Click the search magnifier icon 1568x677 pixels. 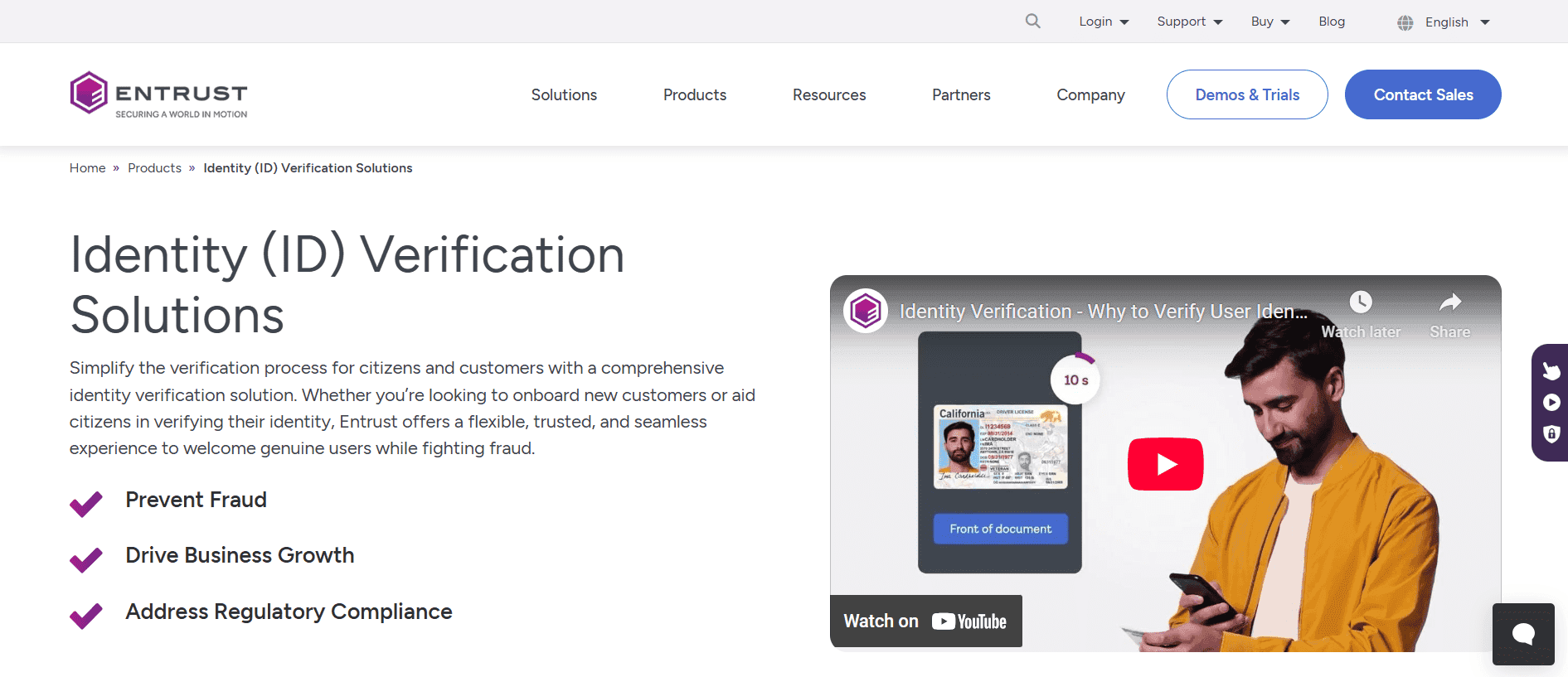[1032, 21]
